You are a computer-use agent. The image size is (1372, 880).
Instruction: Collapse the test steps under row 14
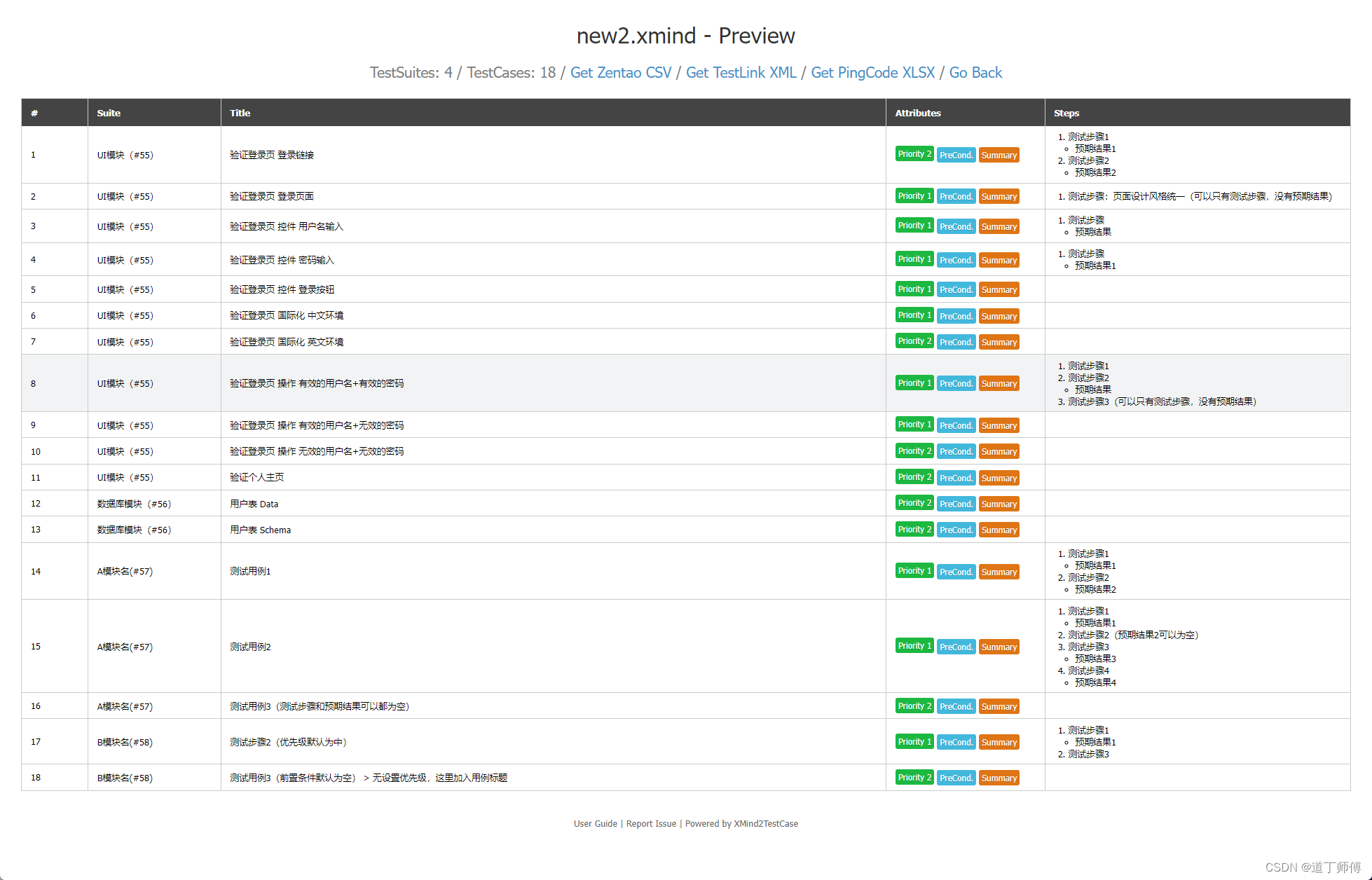coord(1121,571)
